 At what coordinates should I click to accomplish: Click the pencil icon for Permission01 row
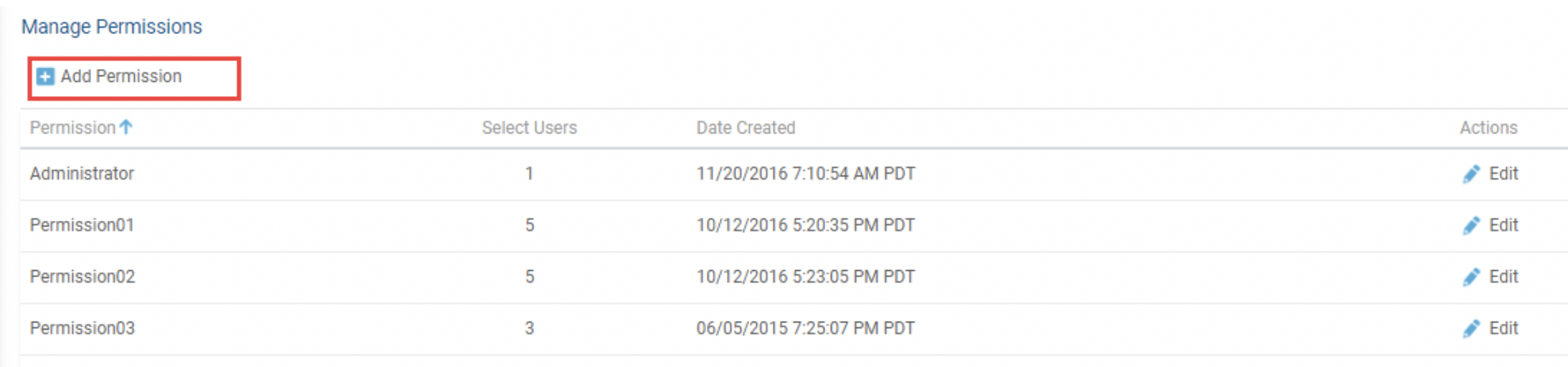(x=1471, y=226)
